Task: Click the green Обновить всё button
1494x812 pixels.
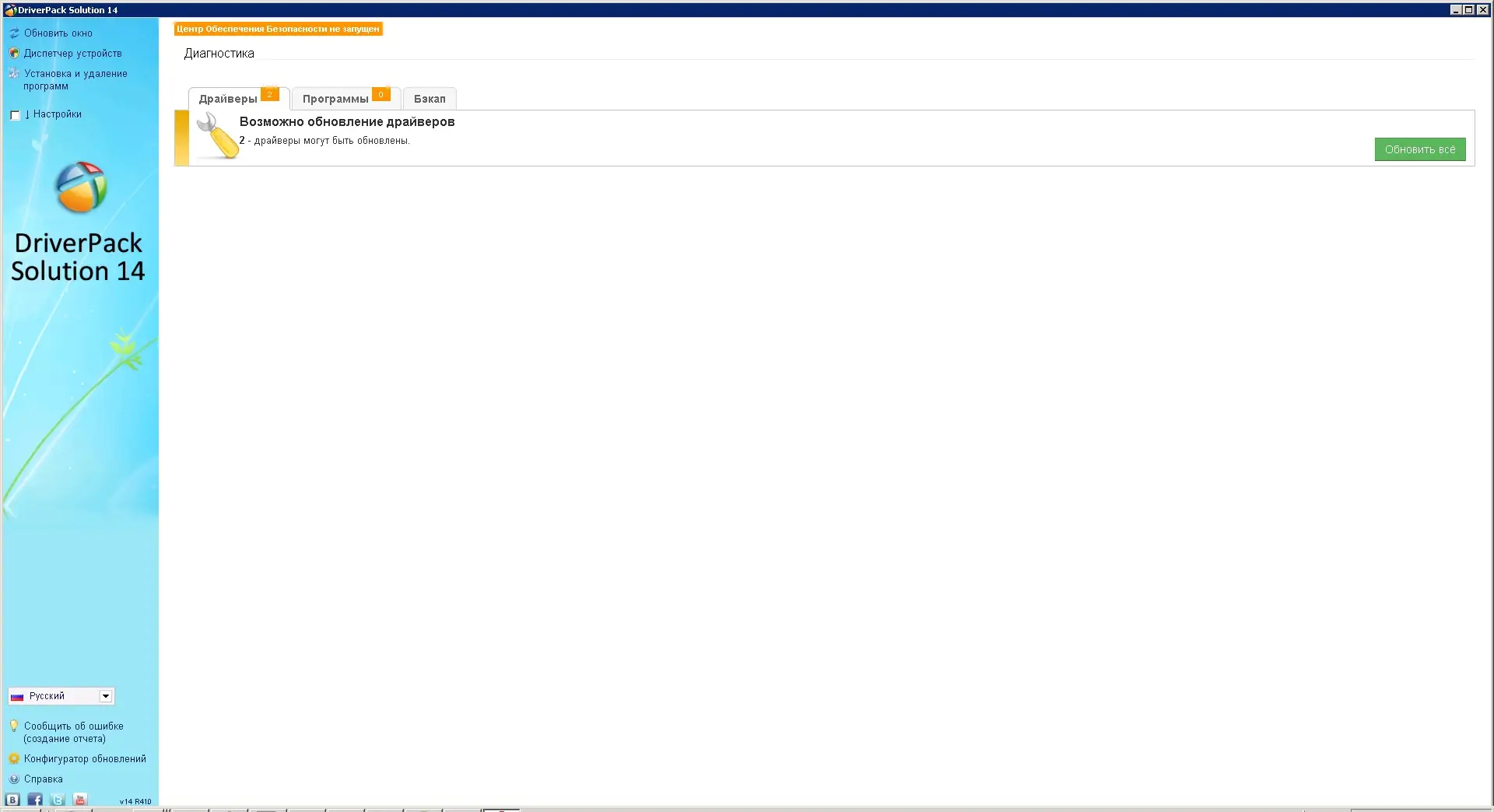Action: tap(1420, 149)
